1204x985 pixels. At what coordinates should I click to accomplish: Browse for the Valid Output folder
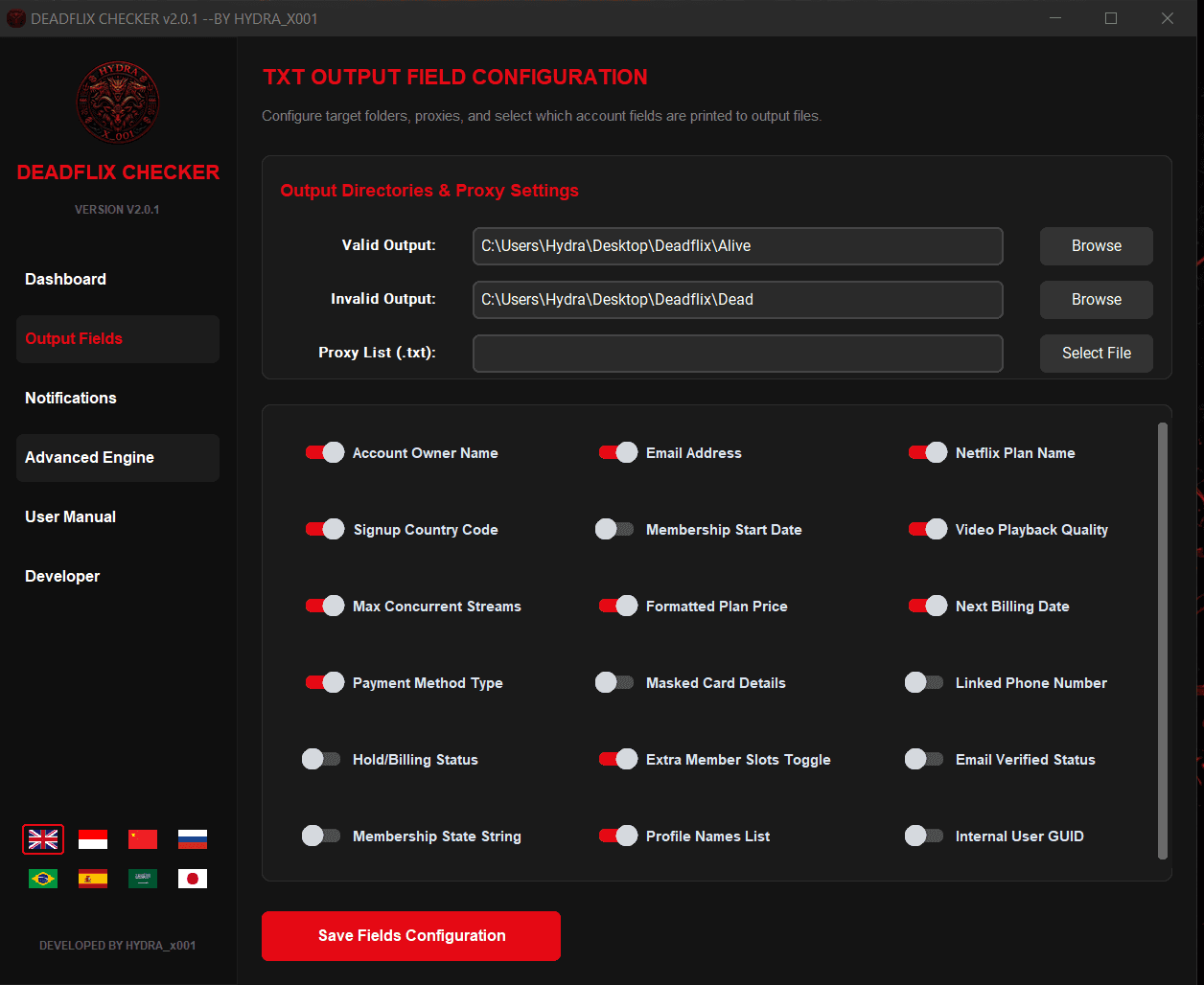click(x=1097, y=246)
